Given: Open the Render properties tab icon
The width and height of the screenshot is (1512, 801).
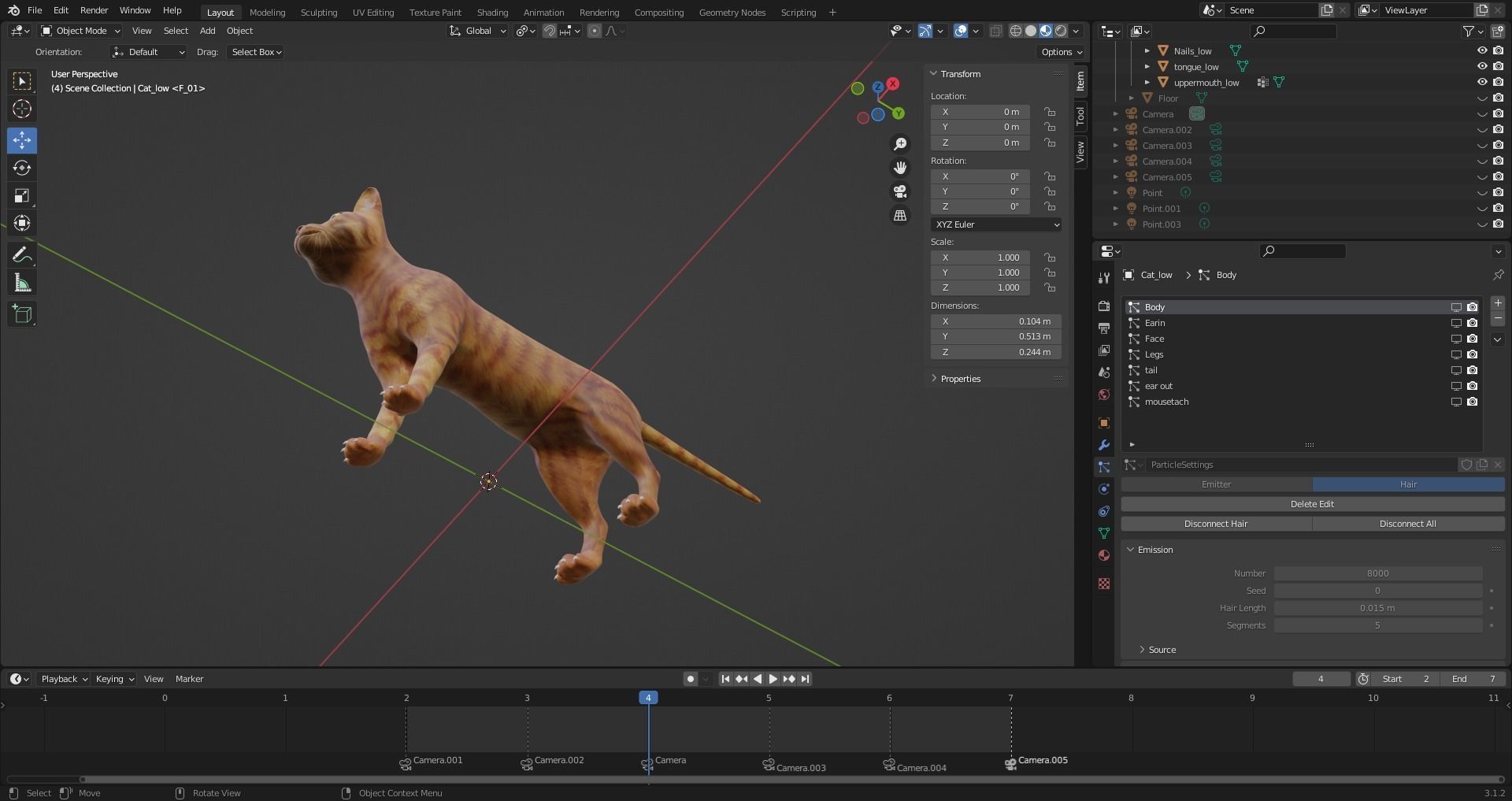Looking at the screenshot, I should click(1104, 306).
